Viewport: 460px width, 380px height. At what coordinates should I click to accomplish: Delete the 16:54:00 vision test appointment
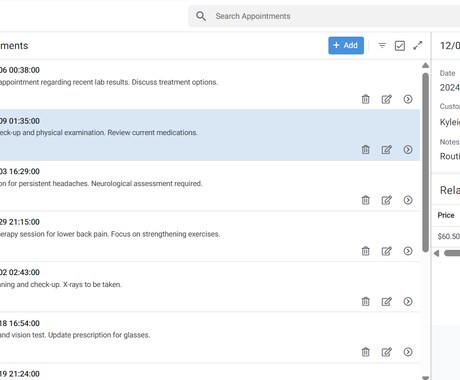coord(366,352)
